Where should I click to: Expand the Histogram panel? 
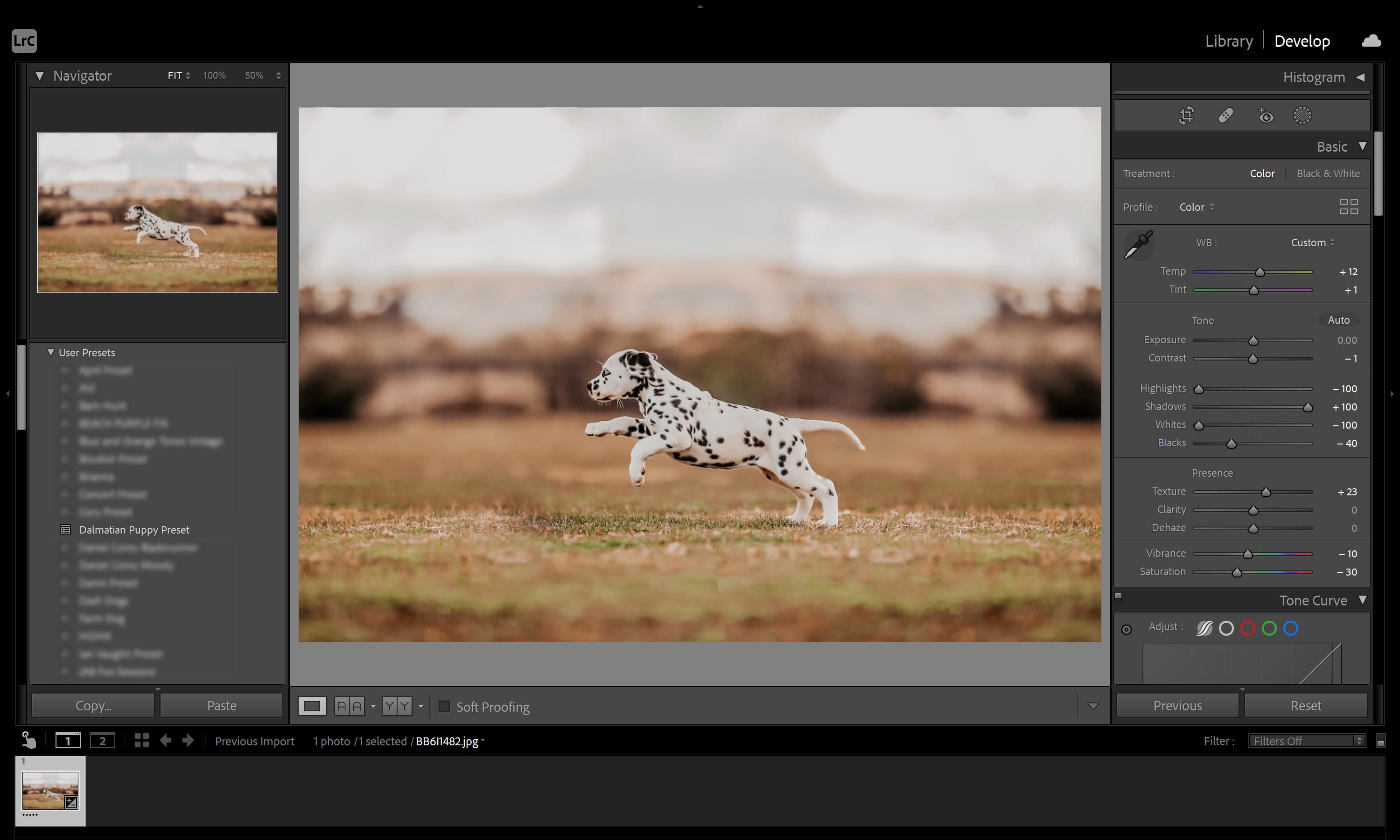tap(1360, 77)
